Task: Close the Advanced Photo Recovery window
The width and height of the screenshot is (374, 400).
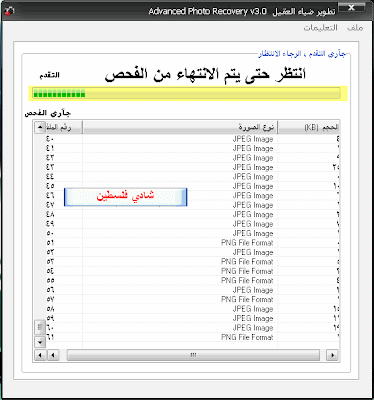Action: click(351, 8)
